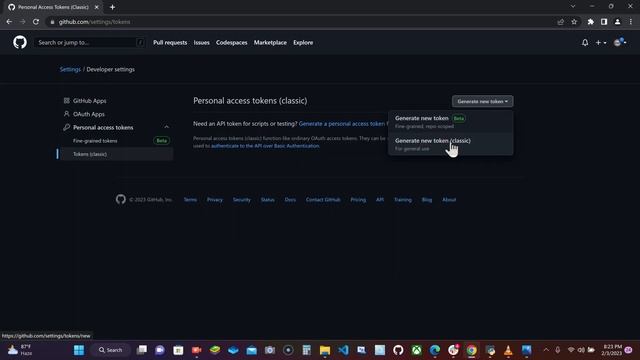Open the Chrome three-dot menu

631,22
